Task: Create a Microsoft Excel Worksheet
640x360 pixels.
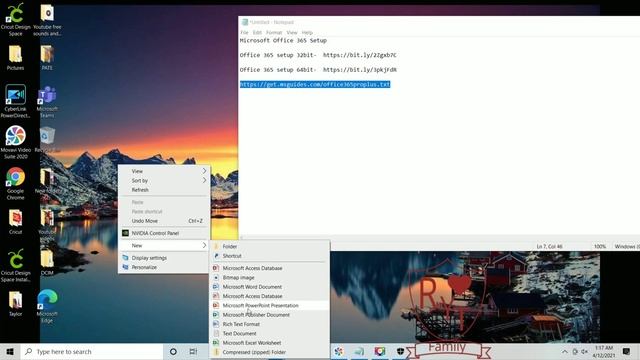Action: pos(269,343)
